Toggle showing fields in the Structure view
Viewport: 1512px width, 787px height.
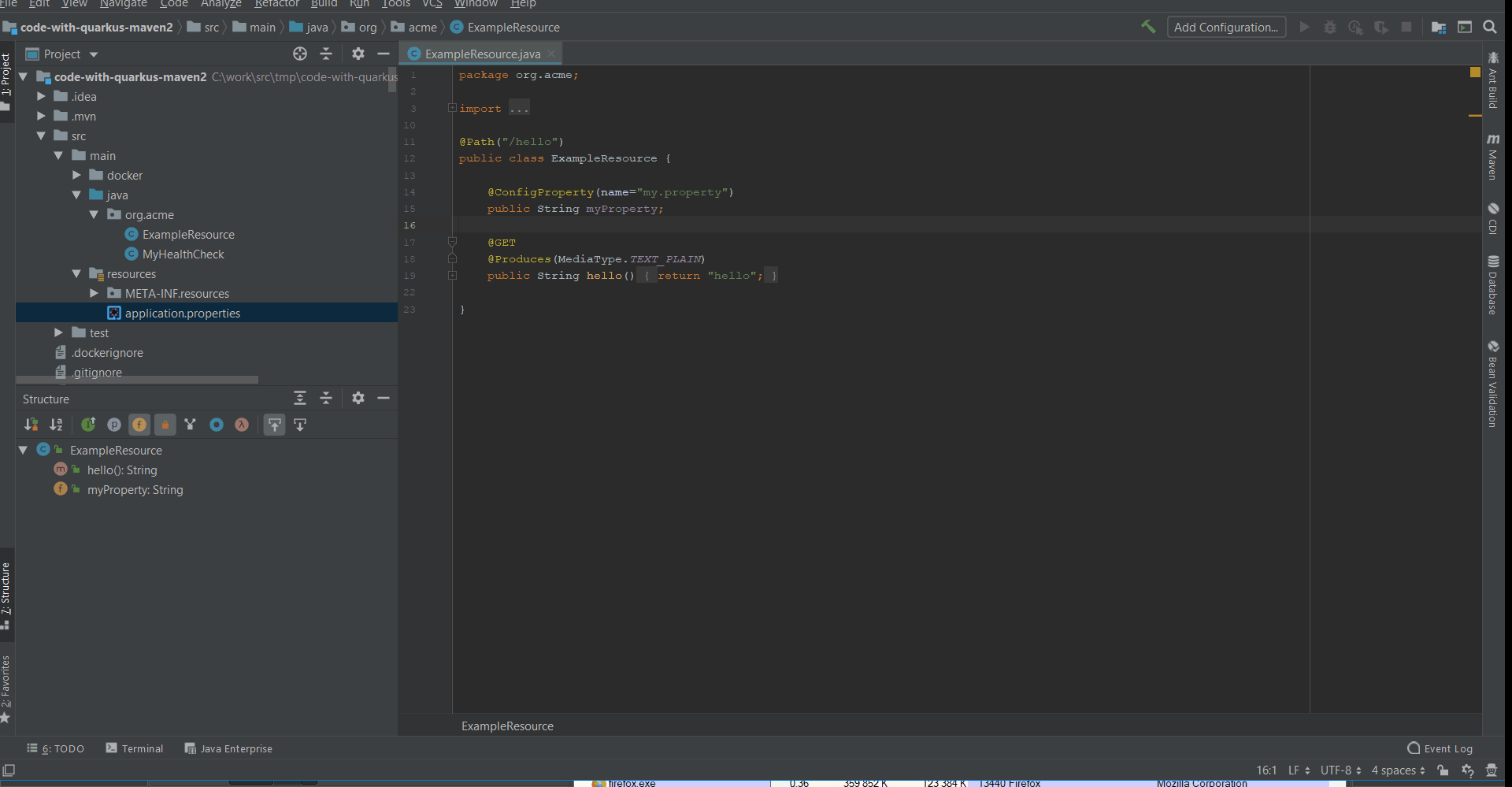click(x=139, y=424)
